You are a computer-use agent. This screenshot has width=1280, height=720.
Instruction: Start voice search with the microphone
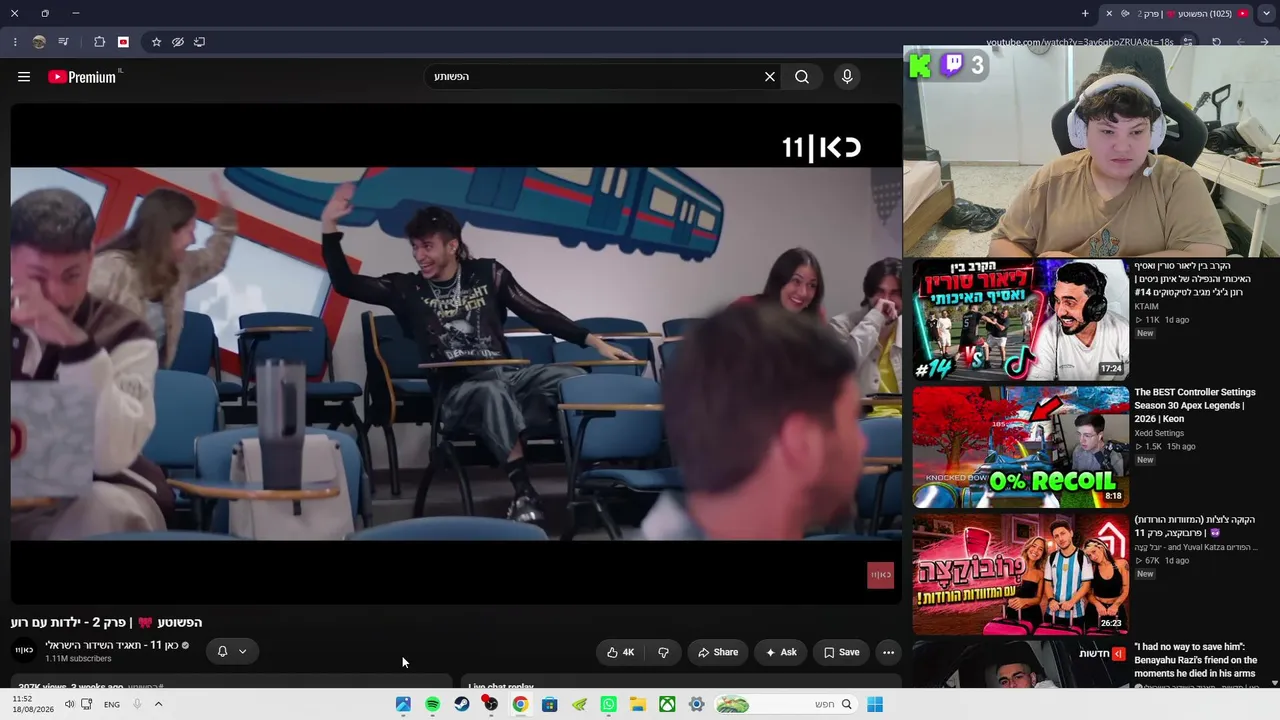tap(847, 77)
